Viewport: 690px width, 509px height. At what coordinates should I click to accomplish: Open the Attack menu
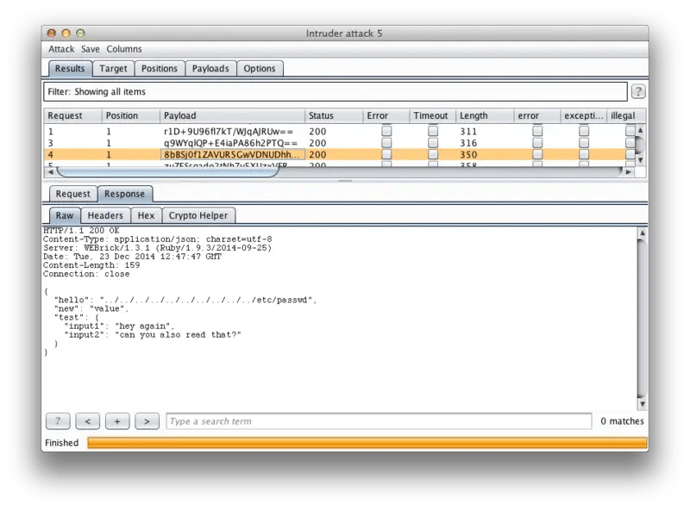(x=61, y=49)
